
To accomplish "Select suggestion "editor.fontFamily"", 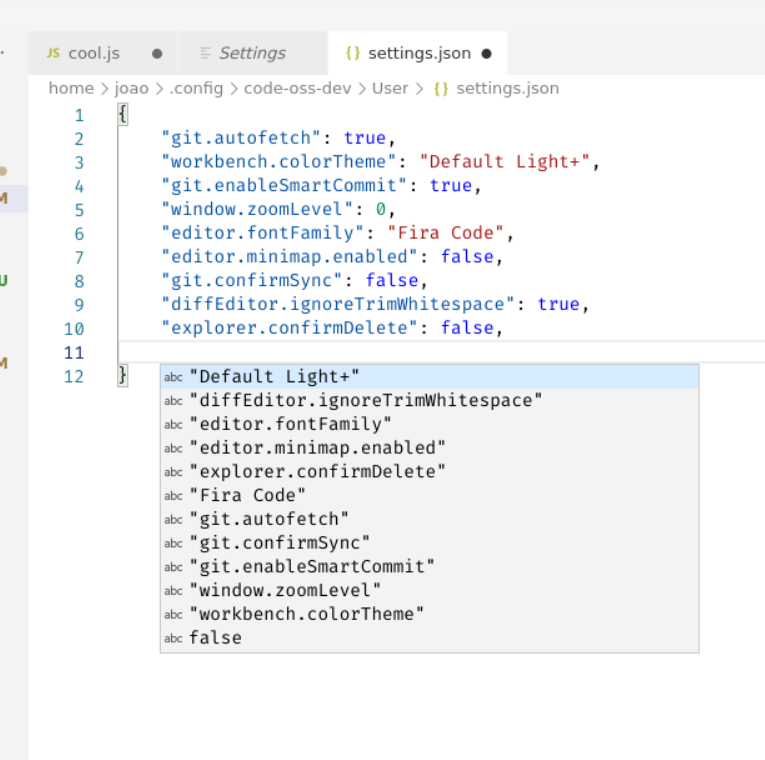I will [x=429, y=424].
